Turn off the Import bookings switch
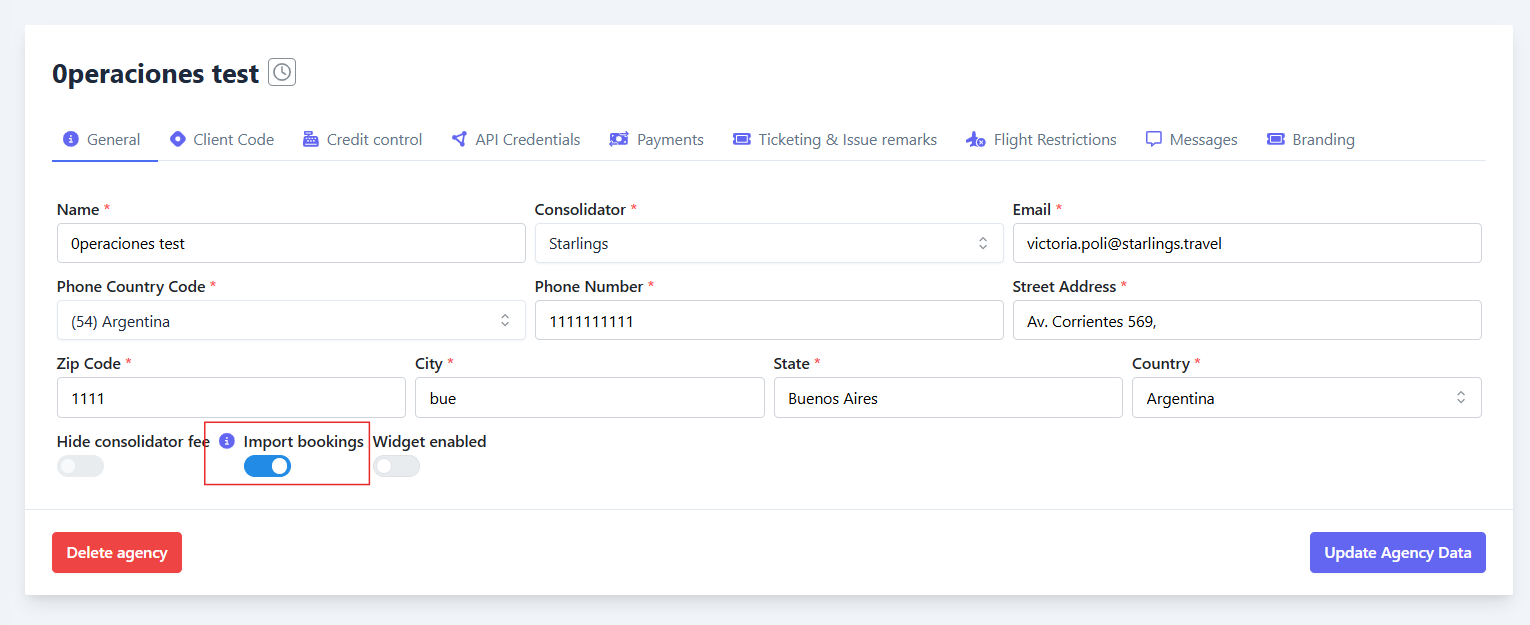 [x=267, y=466]
